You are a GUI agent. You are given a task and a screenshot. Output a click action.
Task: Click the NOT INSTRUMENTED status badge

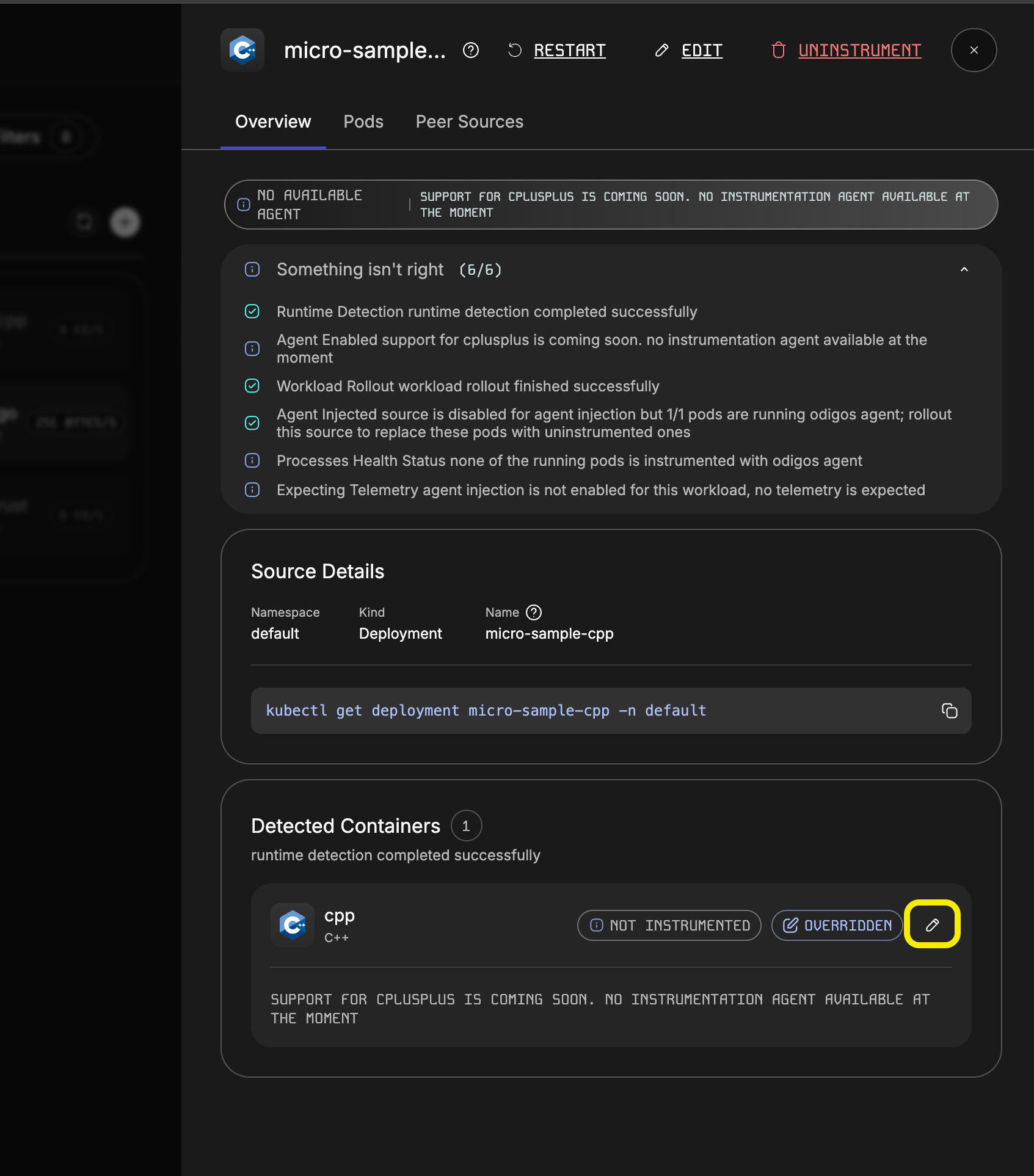[669, 926]
